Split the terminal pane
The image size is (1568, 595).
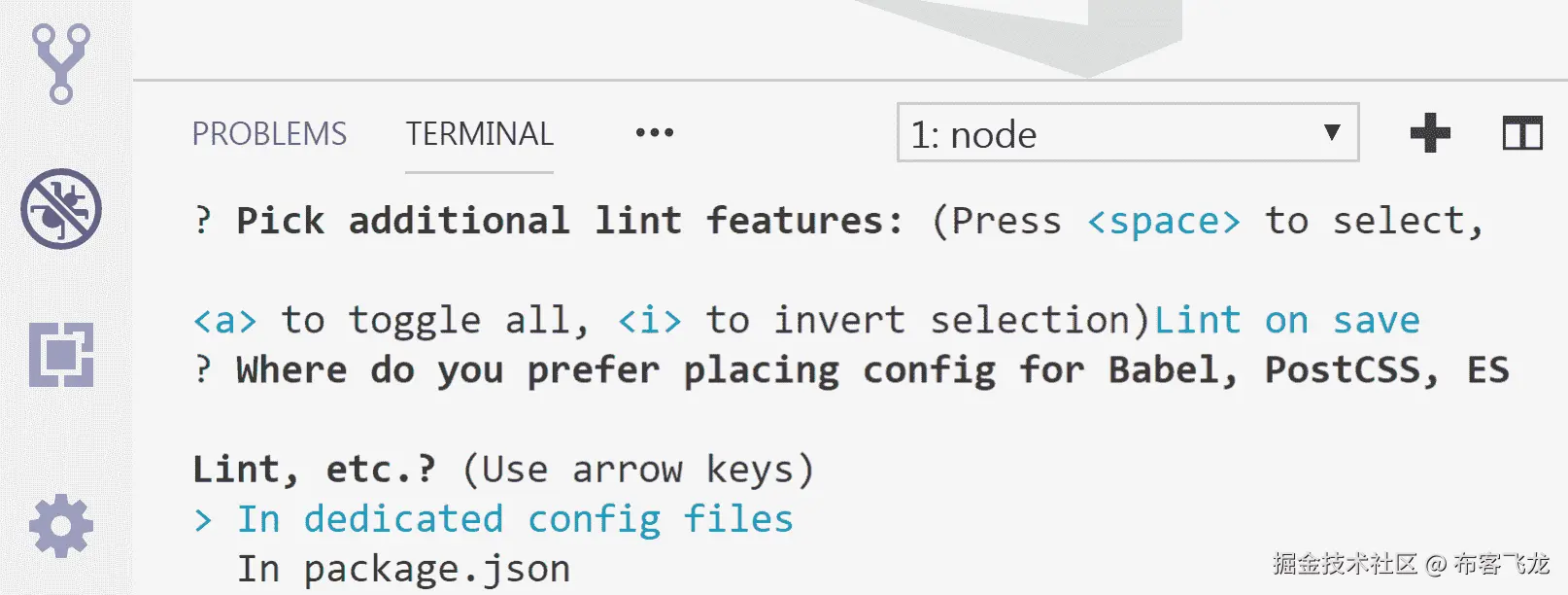point(1522,133)
